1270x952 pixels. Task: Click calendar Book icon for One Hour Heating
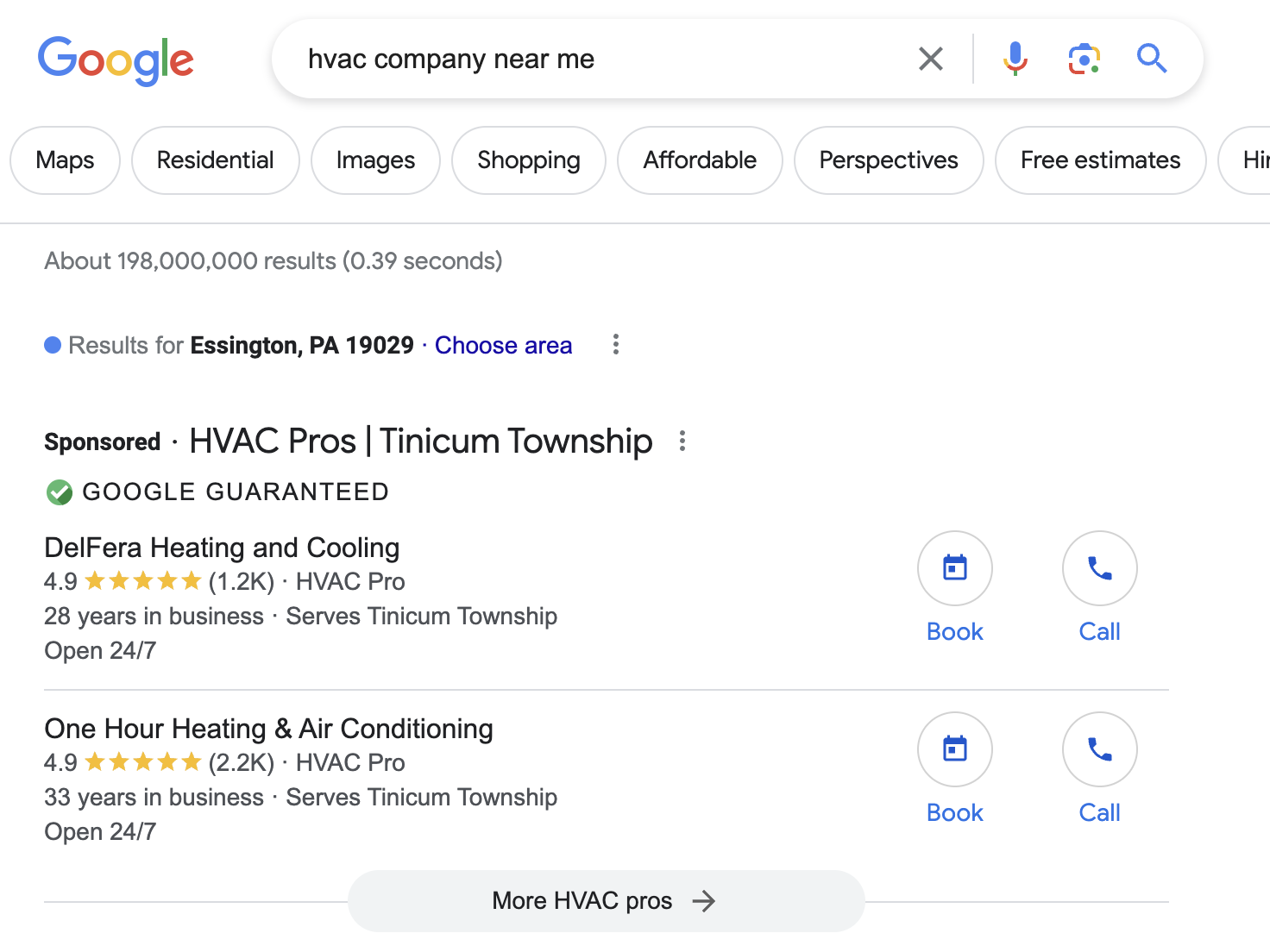pyautogui.click(x=955, y=749)
